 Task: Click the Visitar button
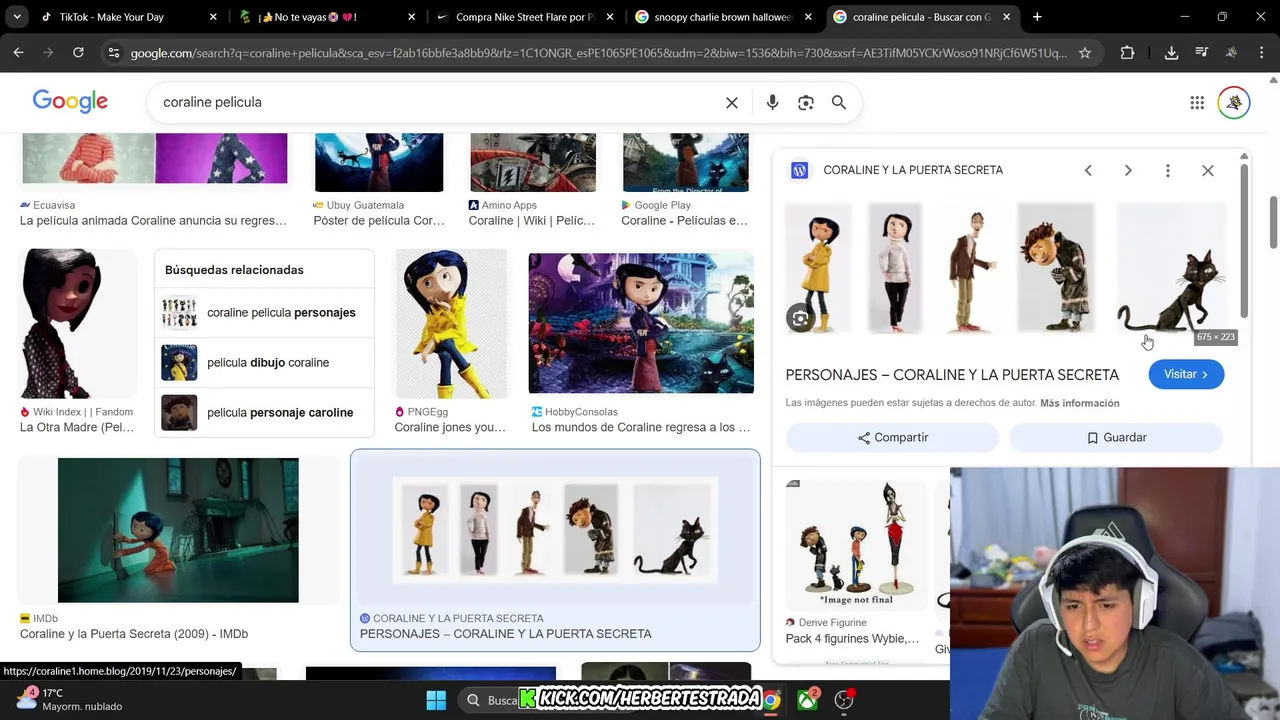(x=1186, y=374)
